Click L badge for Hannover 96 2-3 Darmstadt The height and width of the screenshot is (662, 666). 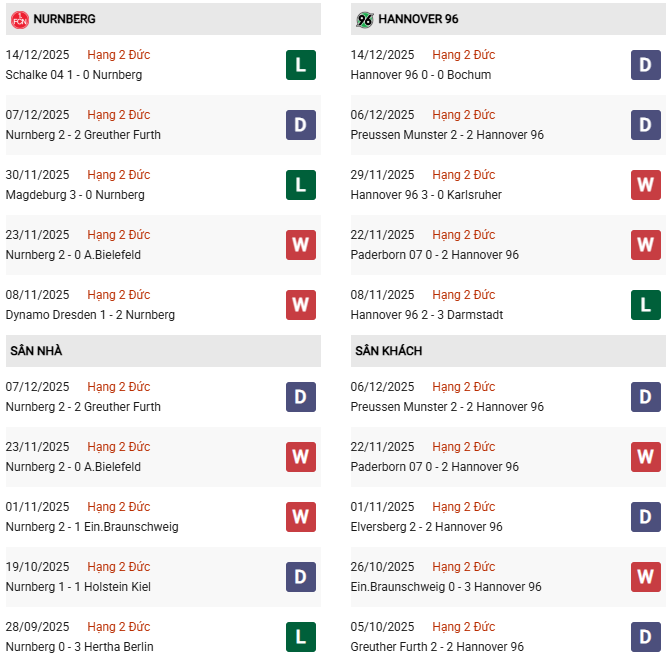pyautogui.click(x=646, y=305)
